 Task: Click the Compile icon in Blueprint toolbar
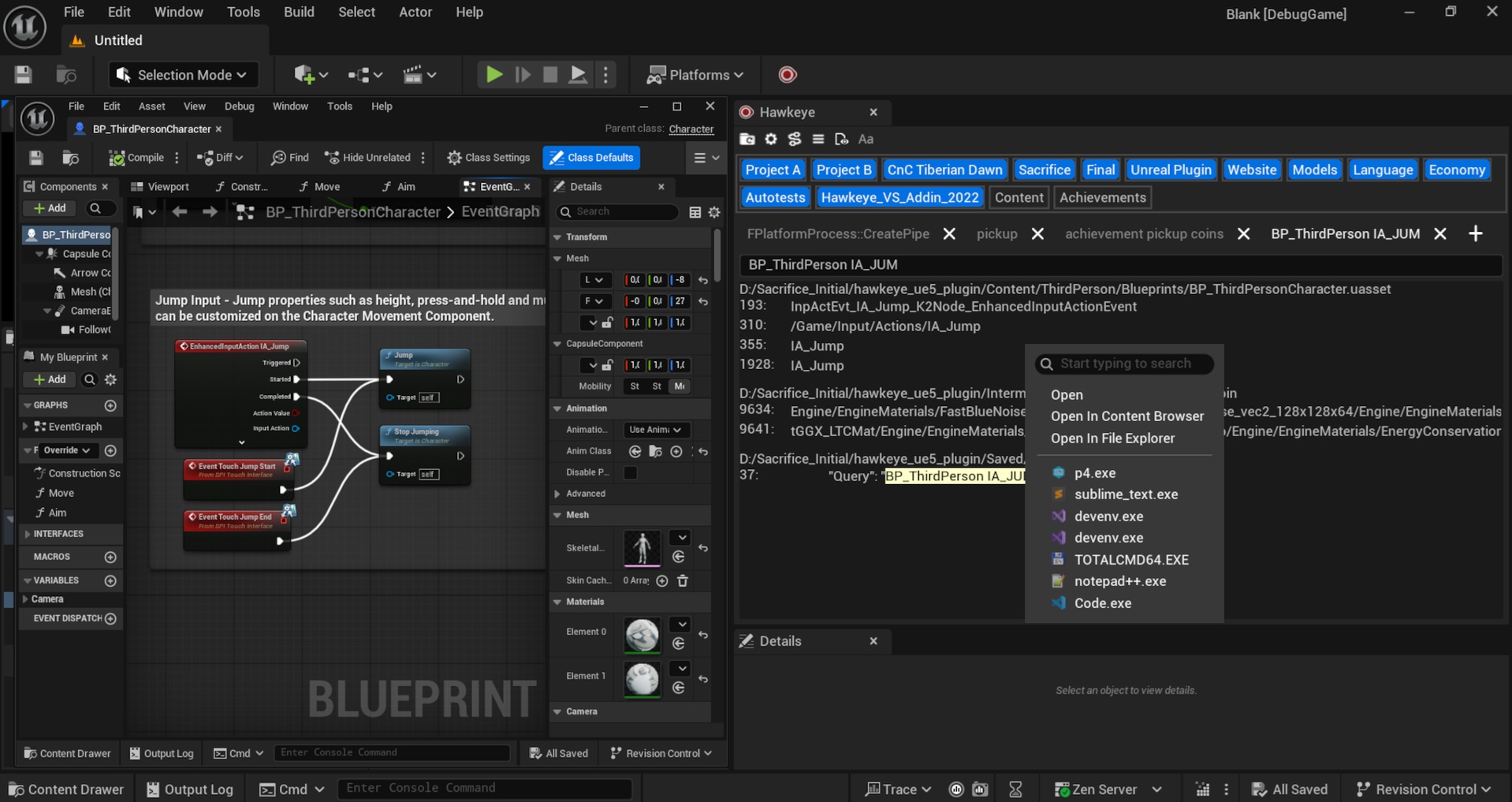[x=117, y=158]
